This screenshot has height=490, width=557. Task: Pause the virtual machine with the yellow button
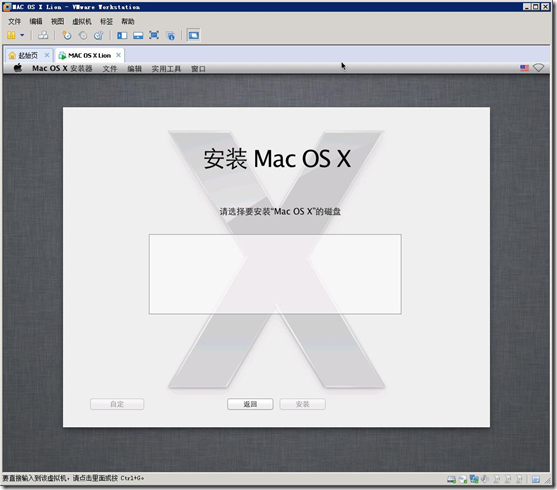(x=11, y=35)
